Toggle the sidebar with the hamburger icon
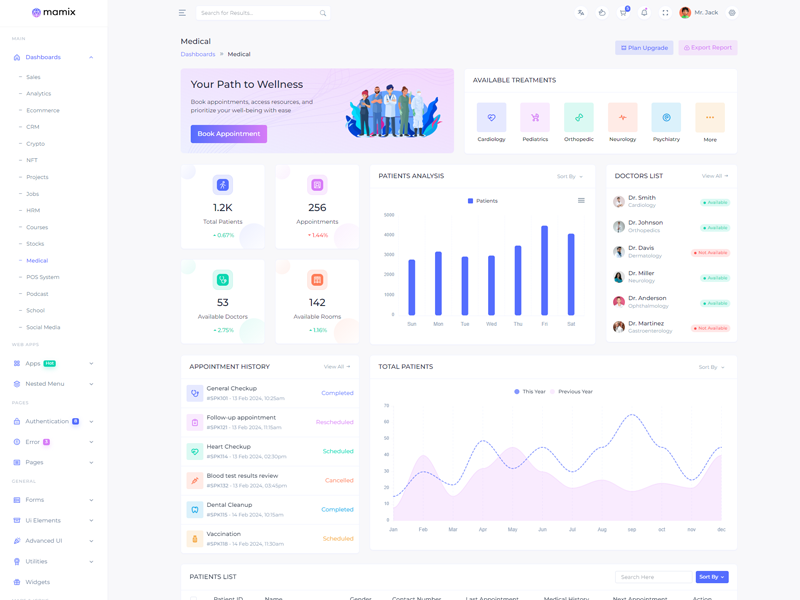This screenshot has height=600, width=800. coord(182,13)
